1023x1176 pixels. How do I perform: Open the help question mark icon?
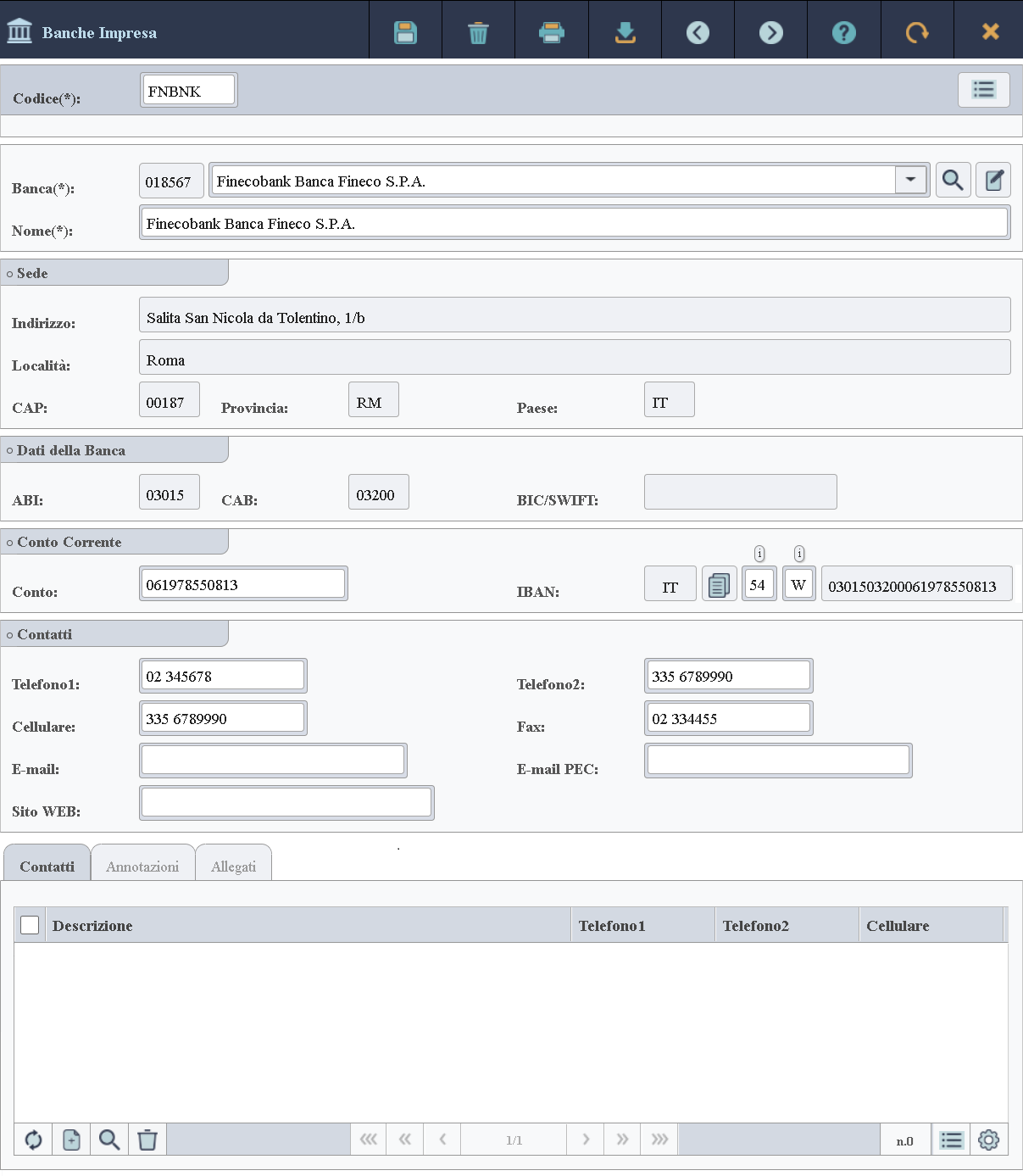coord(843,32)
